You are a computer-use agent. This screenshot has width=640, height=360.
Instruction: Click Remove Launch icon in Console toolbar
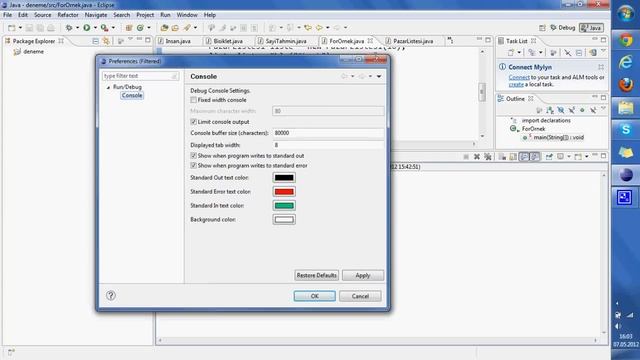(x=477, y=157)
